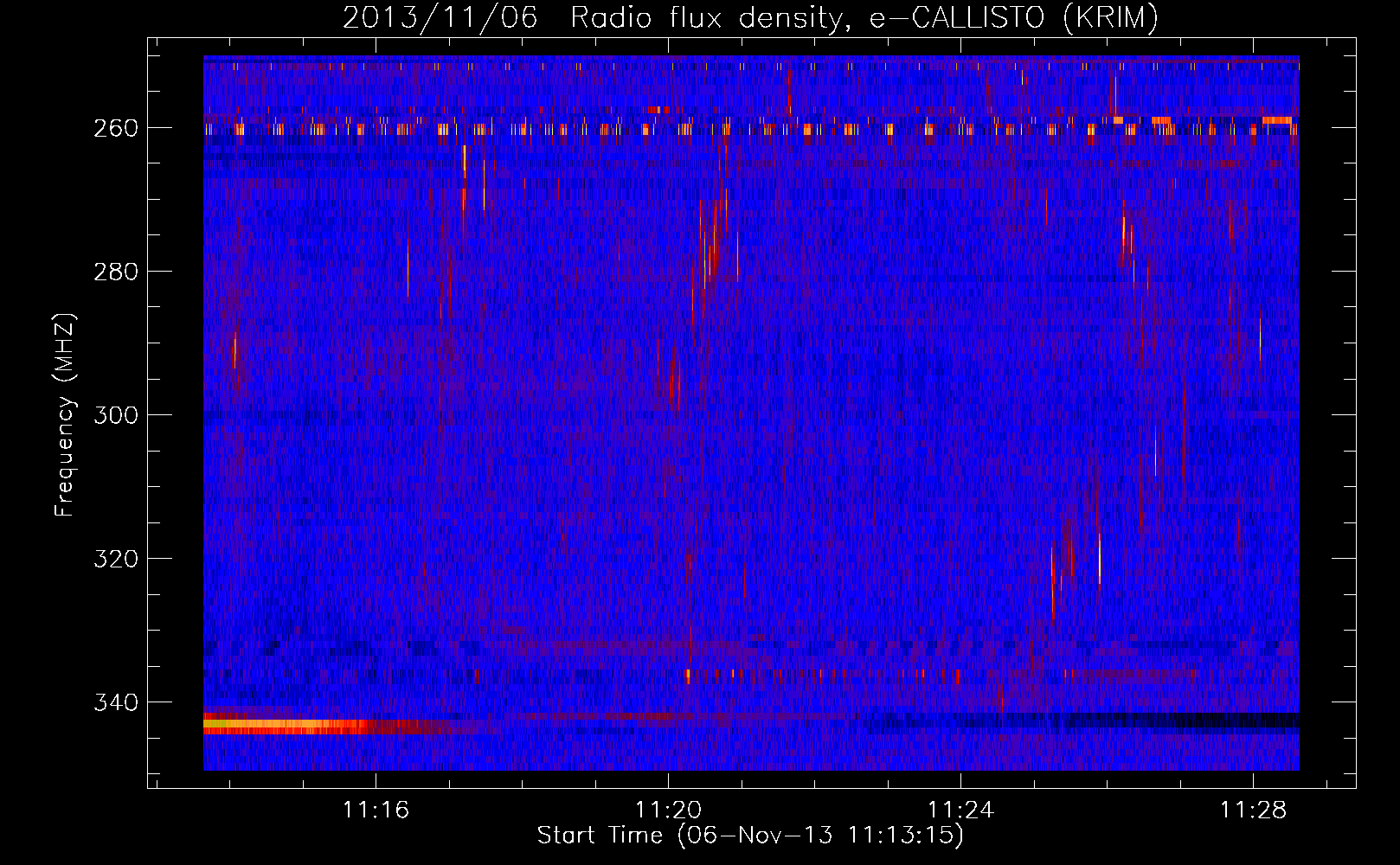Click the 11:20 time tick label
Image resolution: width=1400 pixels, height=865 pixels.
point(668,811)
